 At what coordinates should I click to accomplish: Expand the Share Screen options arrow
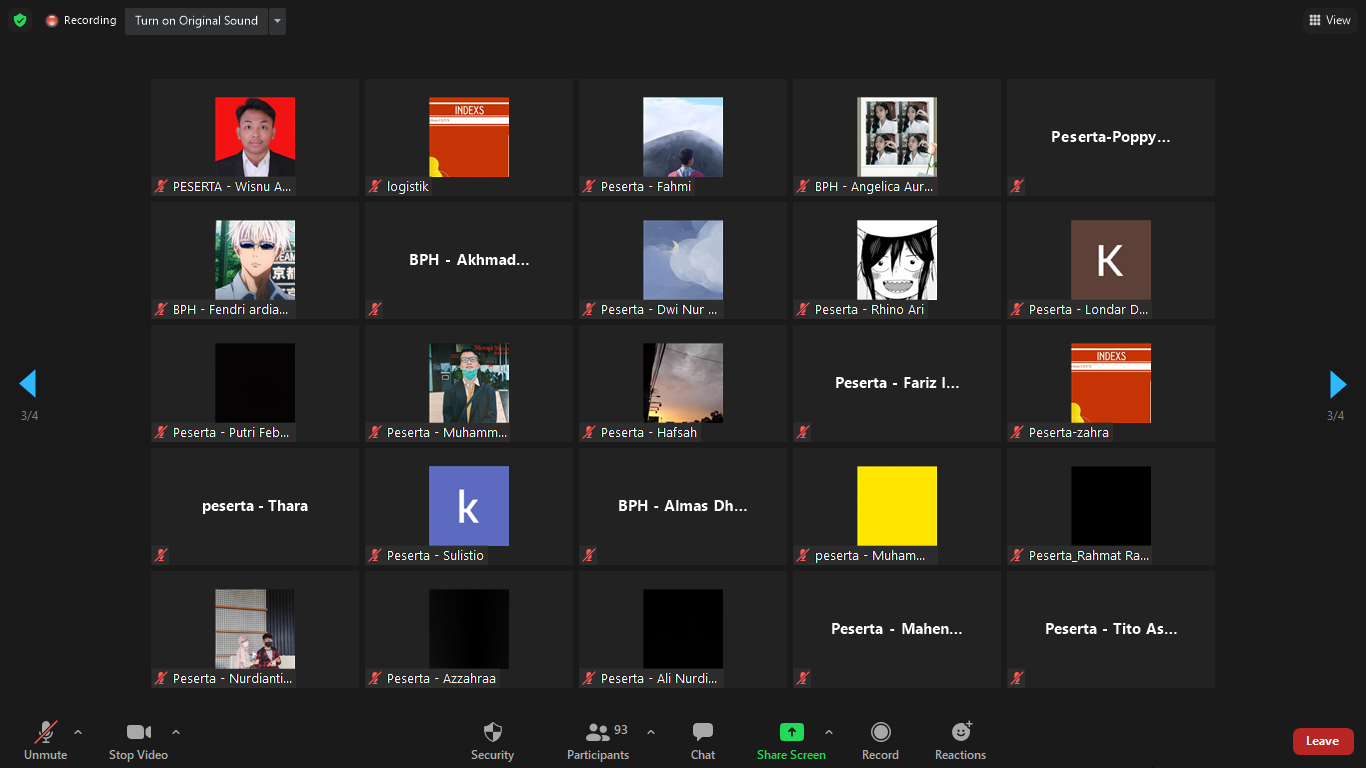(829, 732)
